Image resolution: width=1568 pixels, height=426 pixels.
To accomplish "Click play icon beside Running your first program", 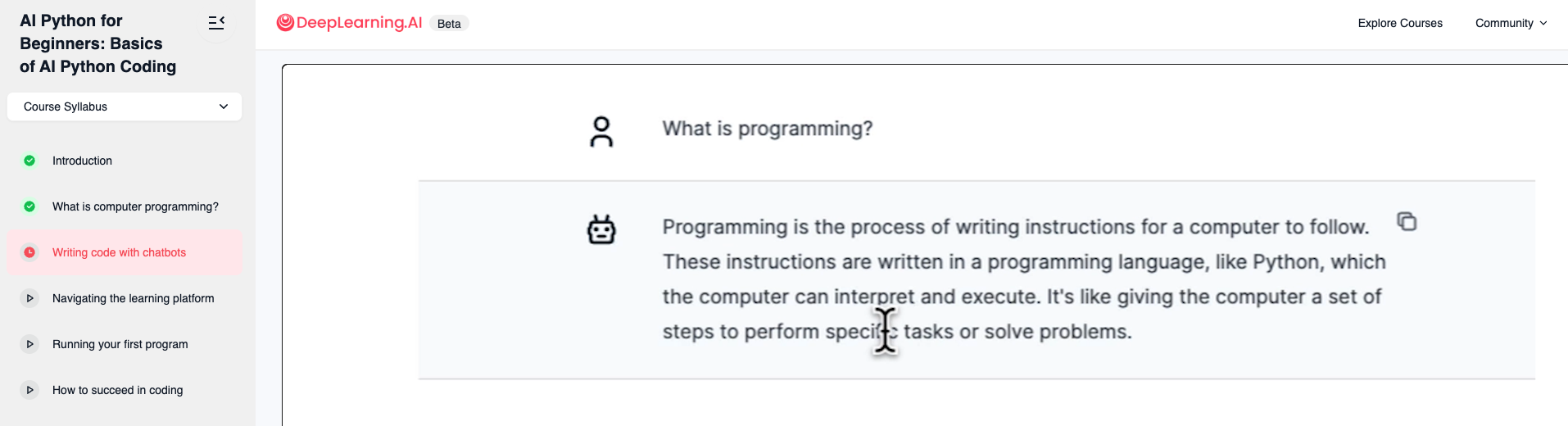I will click(29, 344).
